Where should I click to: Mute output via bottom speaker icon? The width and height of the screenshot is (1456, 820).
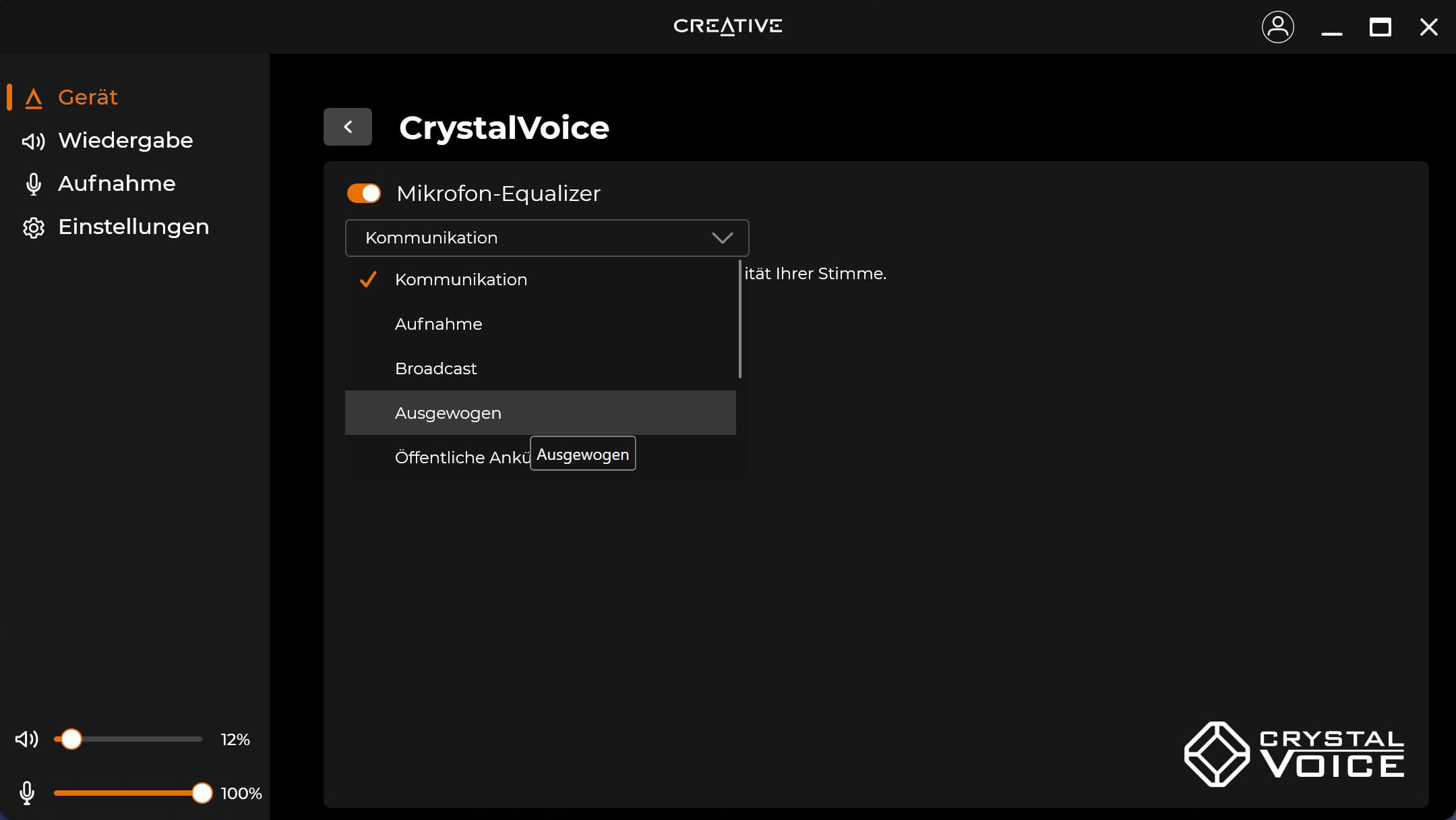click(x=27, y=739)
